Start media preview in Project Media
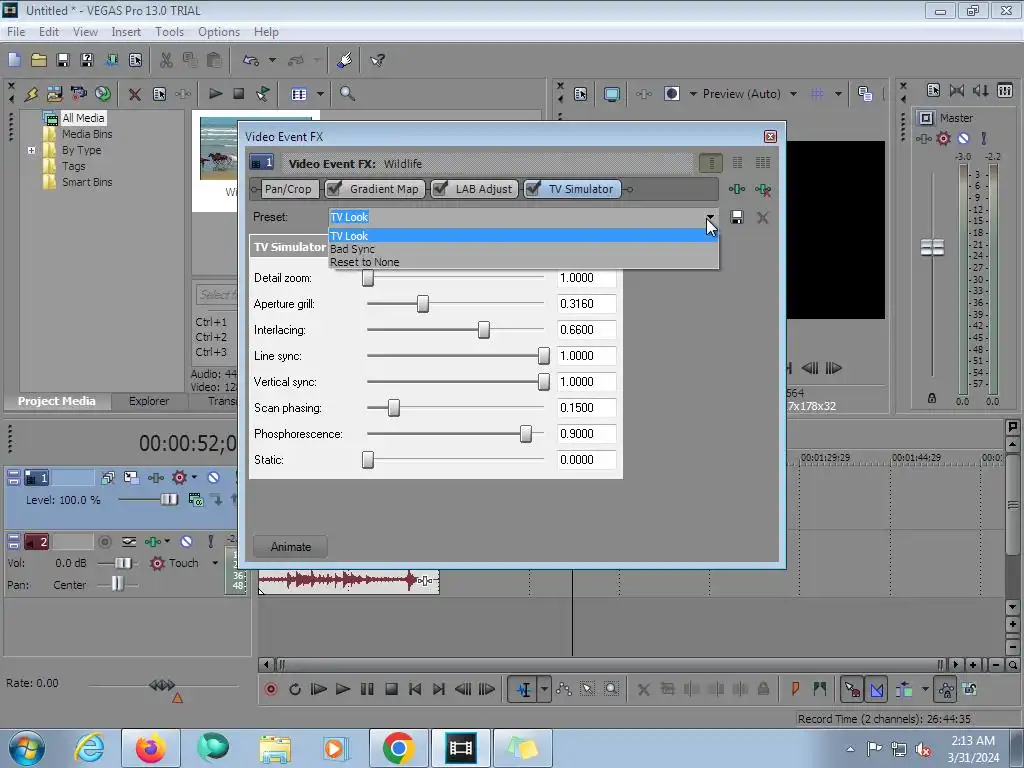 click(215, 94)
